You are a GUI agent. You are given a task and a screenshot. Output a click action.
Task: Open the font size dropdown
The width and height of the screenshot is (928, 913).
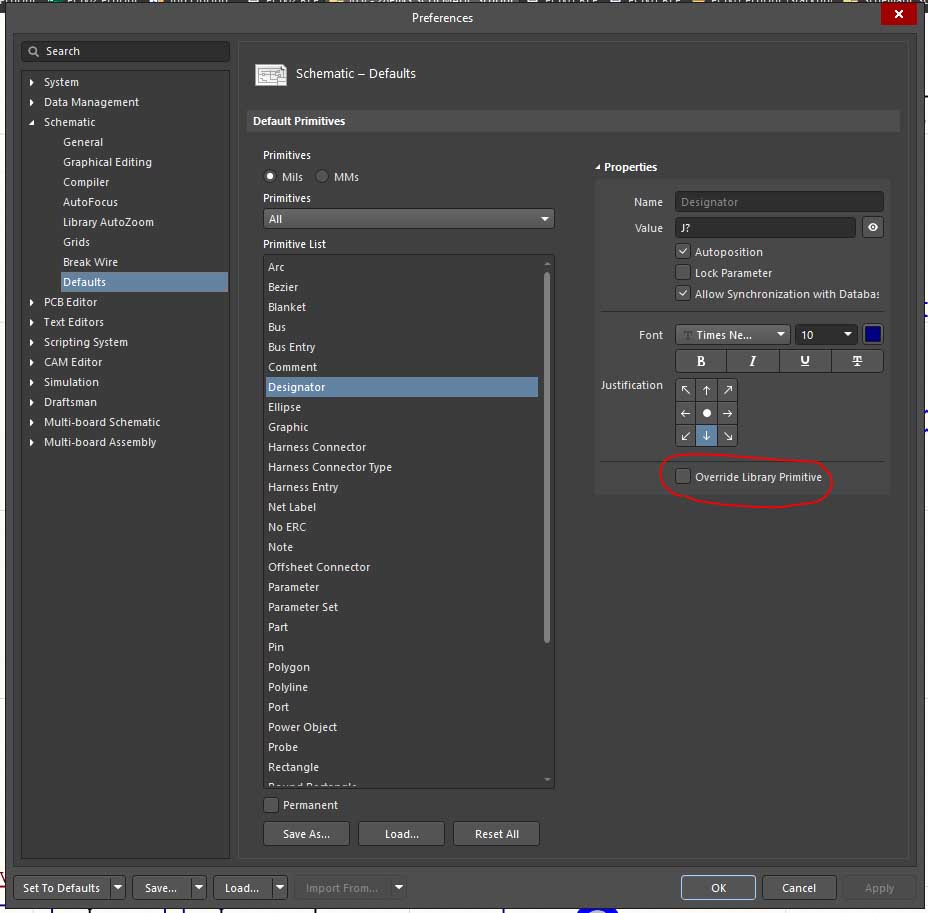tap(826, 335)
